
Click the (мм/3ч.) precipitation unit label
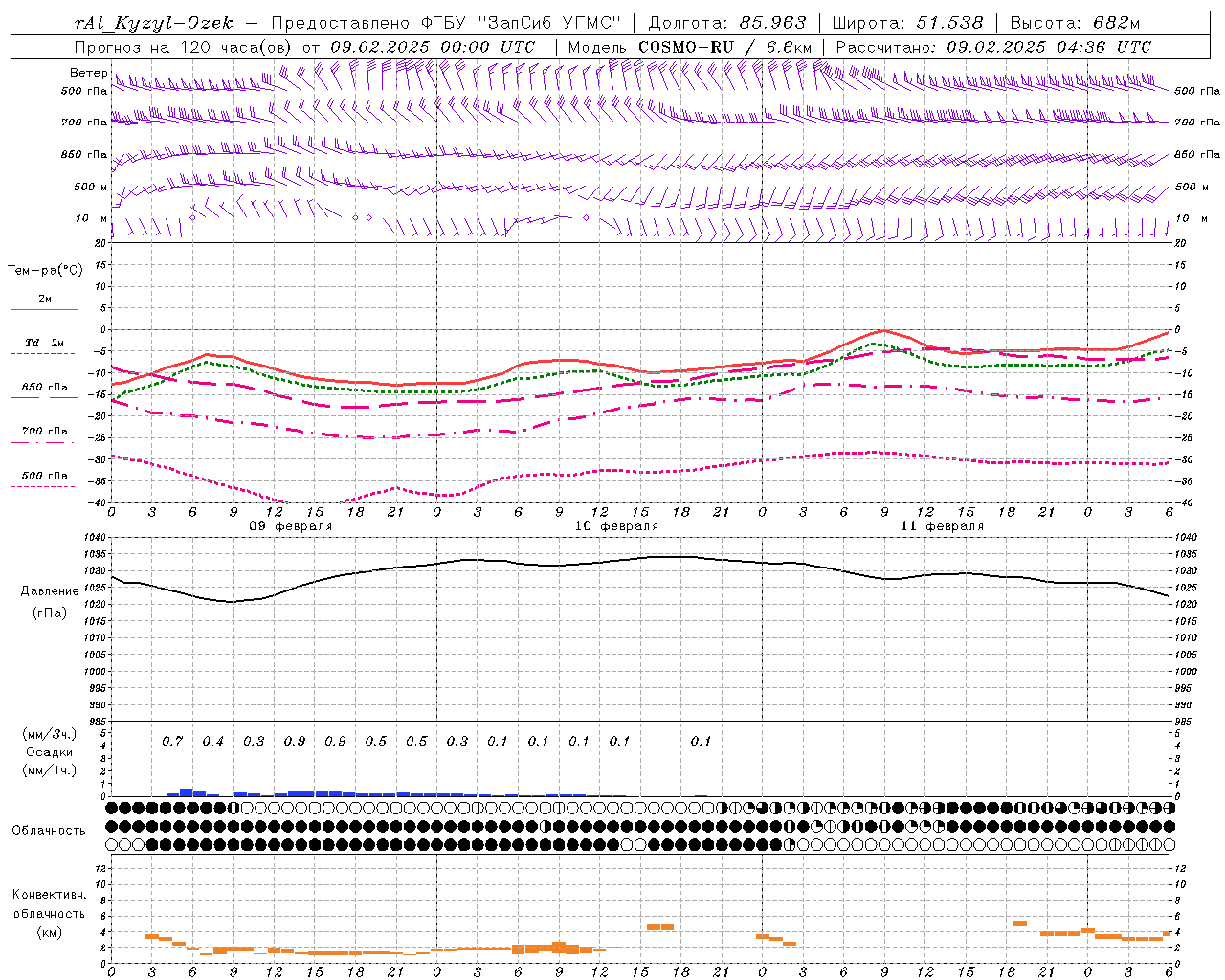click(x=50, y=734)
